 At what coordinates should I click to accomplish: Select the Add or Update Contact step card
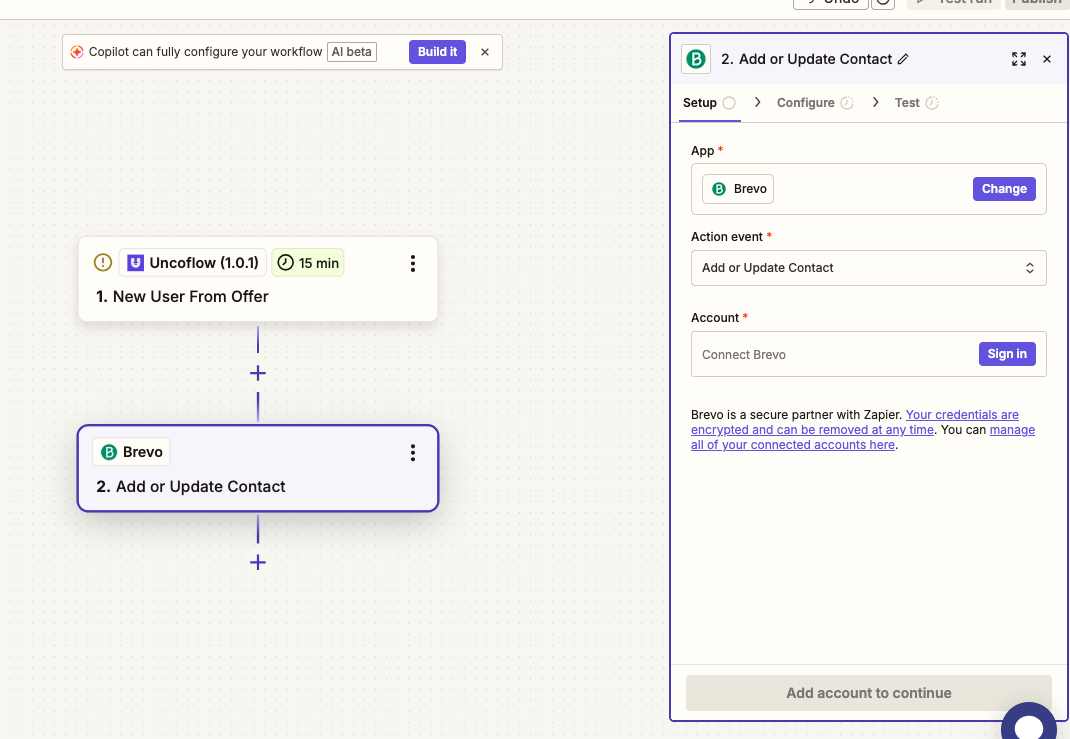(258, 468)
